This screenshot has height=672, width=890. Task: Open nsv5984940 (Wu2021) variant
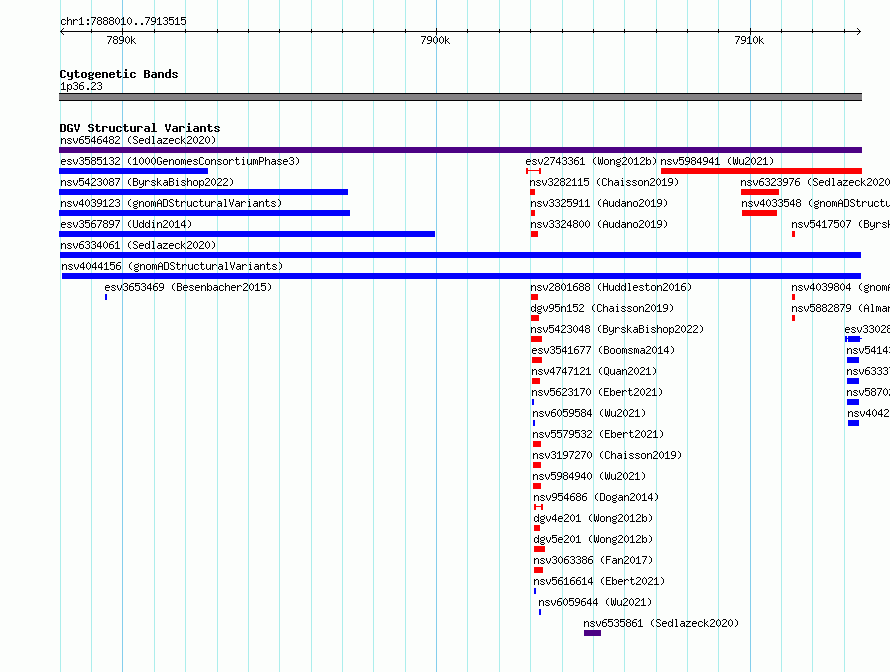[x=589, y=476]
